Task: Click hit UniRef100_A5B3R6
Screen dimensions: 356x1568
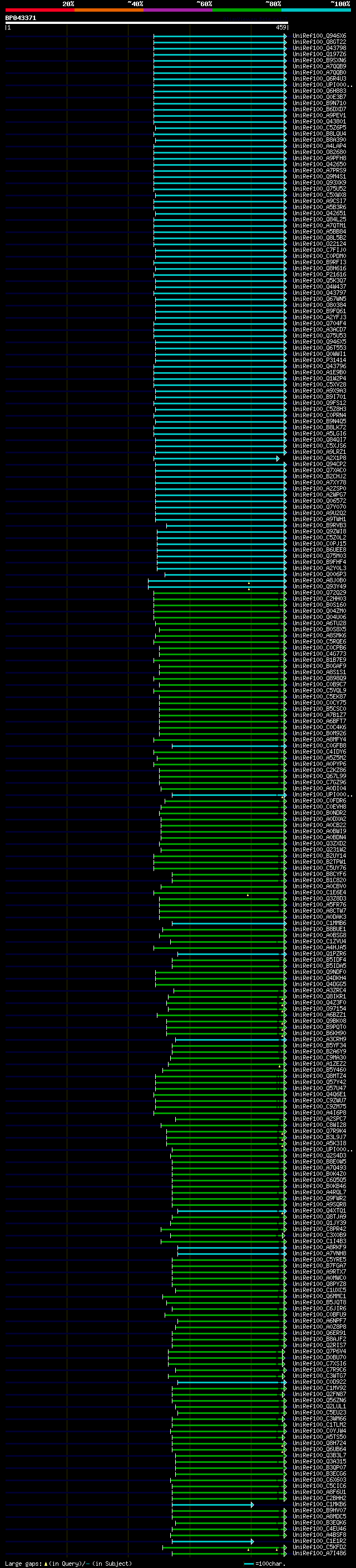Action: (x=319, y=207)
